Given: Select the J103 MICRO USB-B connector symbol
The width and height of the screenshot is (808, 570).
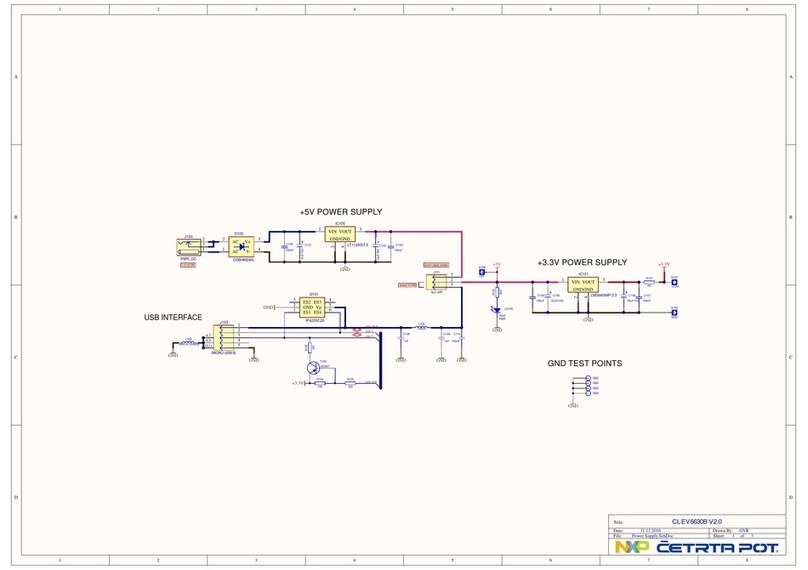Looking at the screenshot, I should click(x=223, y=337).
